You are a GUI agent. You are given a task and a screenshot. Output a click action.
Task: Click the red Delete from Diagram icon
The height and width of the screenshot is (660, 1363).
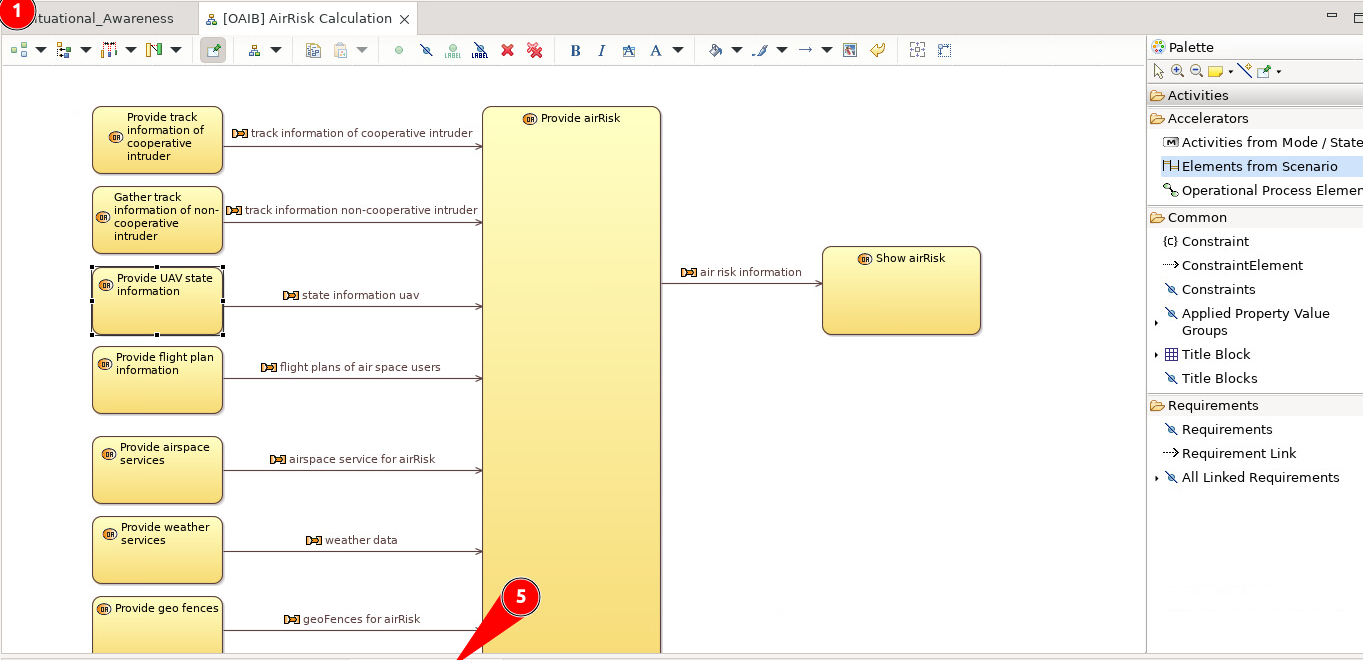507,50
